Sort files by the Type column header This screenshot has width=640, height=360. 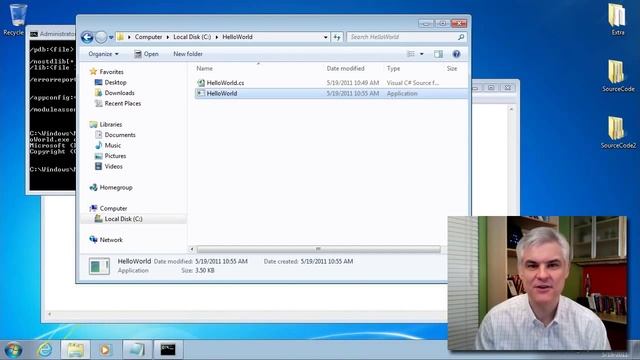393,69
